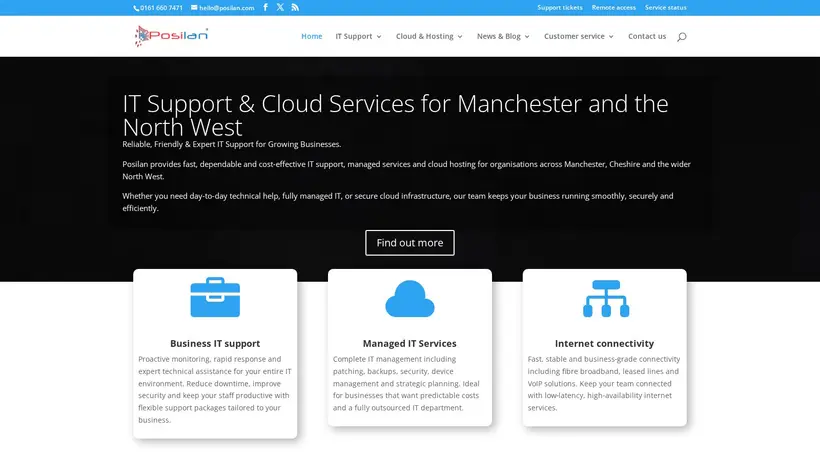Open the Remote access link
This screenshot has width=820, height=461.
[x=614, y=7]
